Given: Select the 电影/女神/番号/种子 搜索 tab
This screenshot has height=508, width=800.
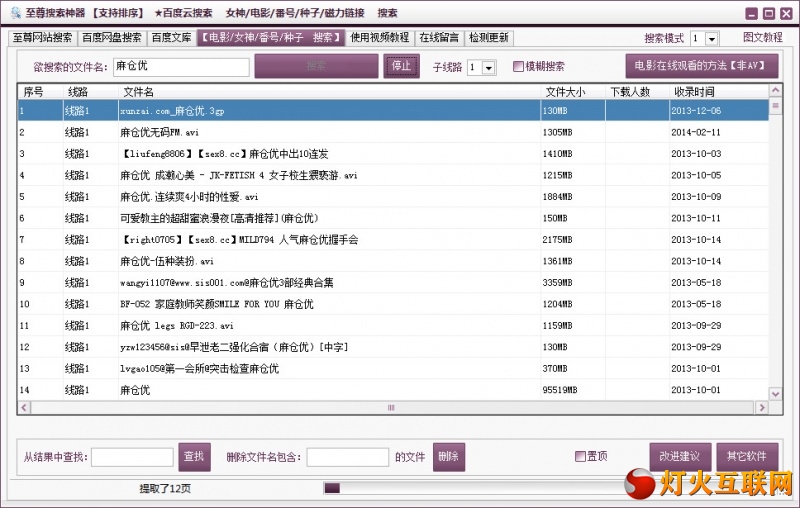Looking at the screenshot, I should [x=271, y=38].
